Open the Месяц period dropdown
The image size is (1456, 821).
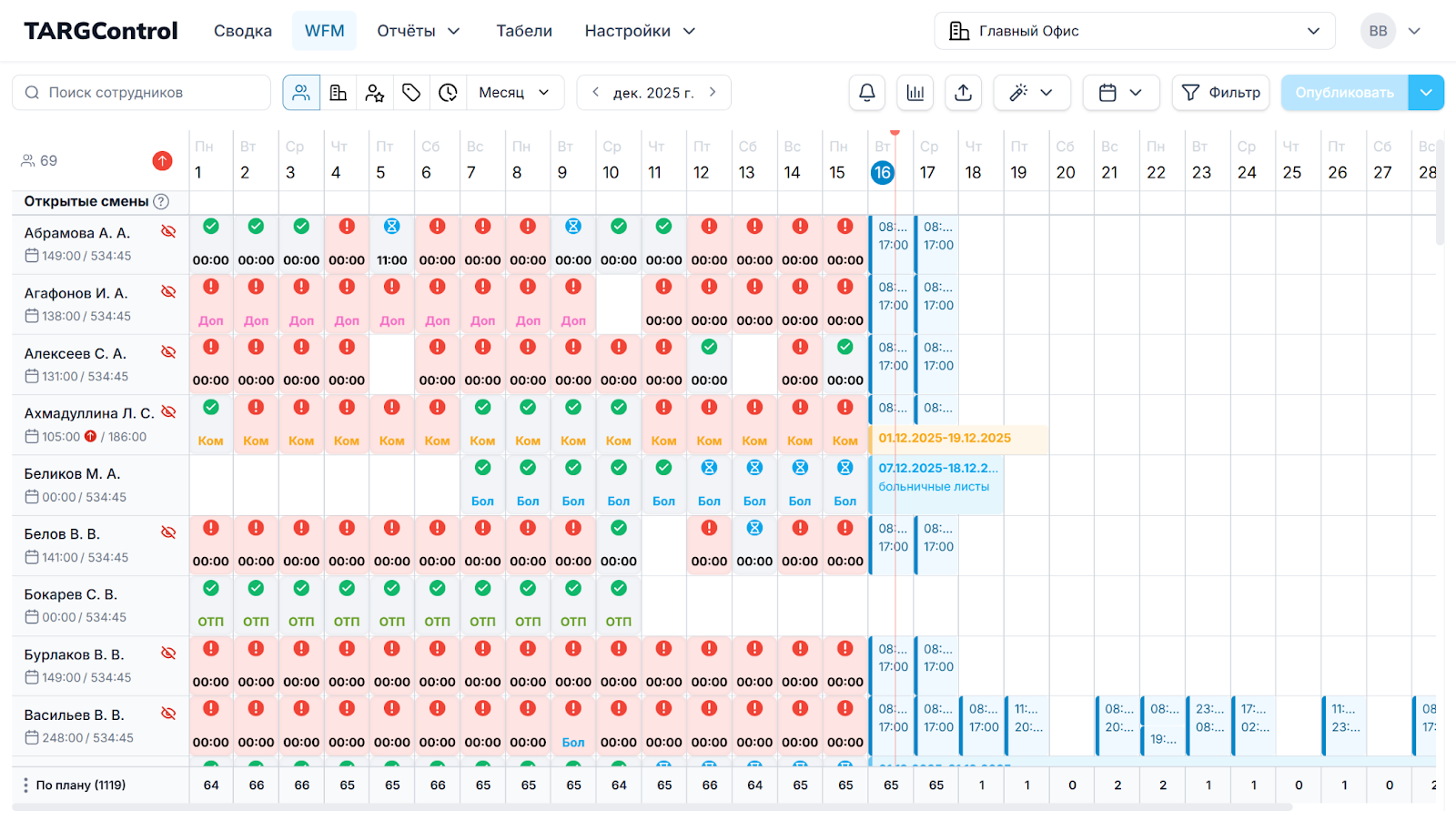point(514,93)
